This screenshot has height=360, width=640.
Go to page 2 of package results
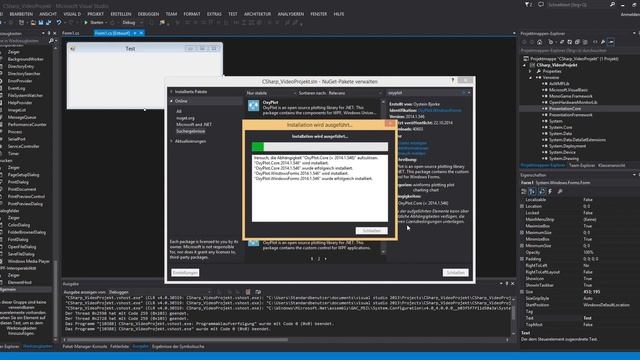click(319, 259)
